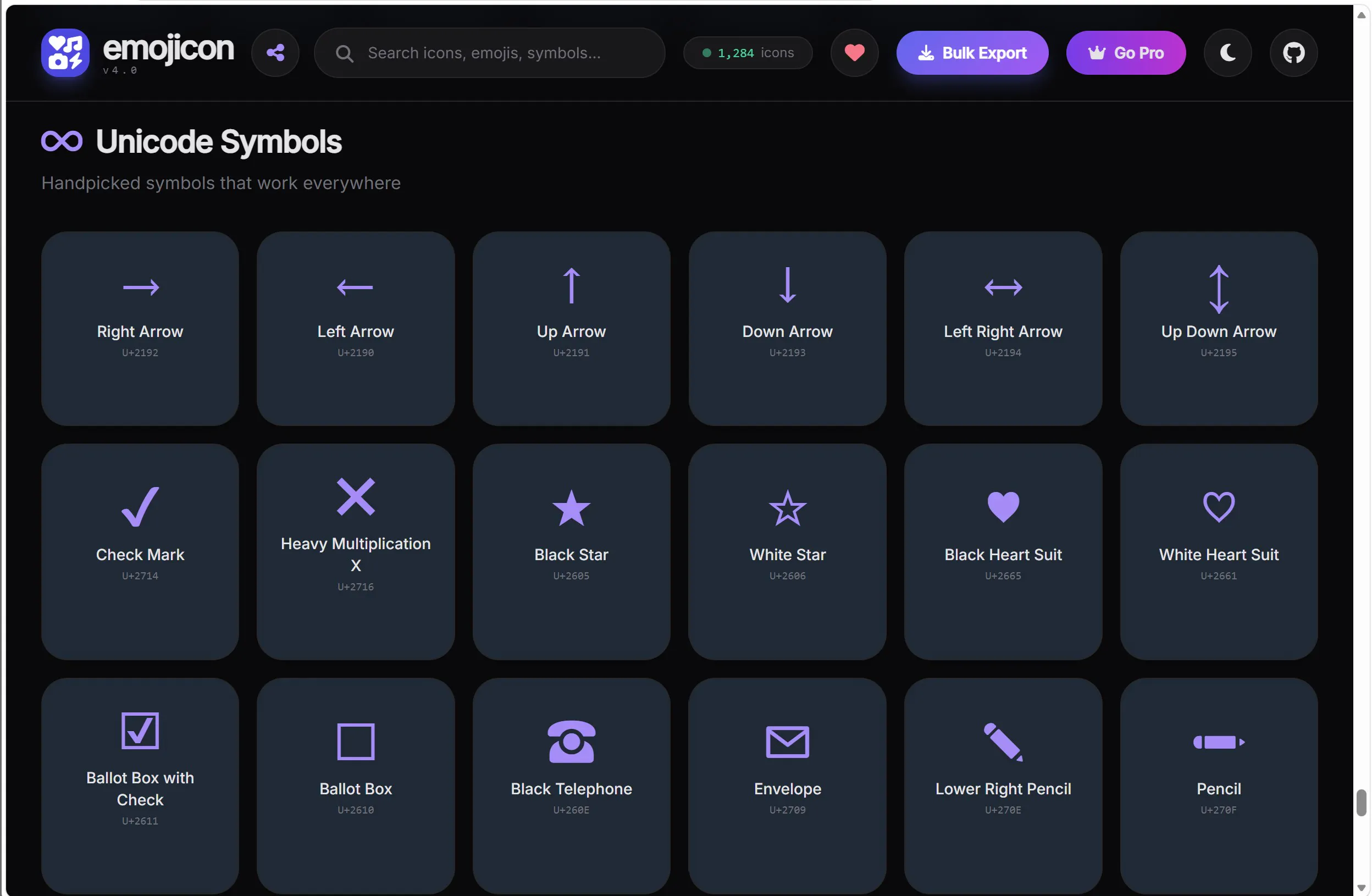Focus the Search icons, emojis, symbols field
This screenshot has height=896, width=1372.
tap(489, 52)
